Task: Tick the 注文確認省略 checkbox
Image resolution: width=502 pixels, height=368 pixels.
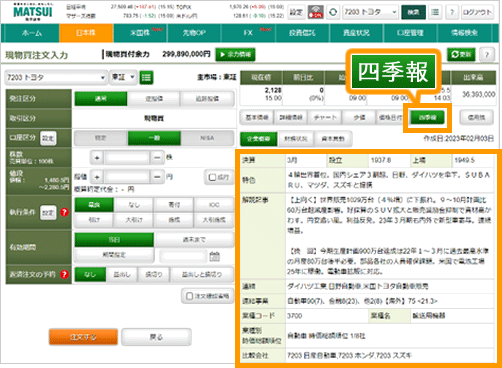Action: pos(208,296)
